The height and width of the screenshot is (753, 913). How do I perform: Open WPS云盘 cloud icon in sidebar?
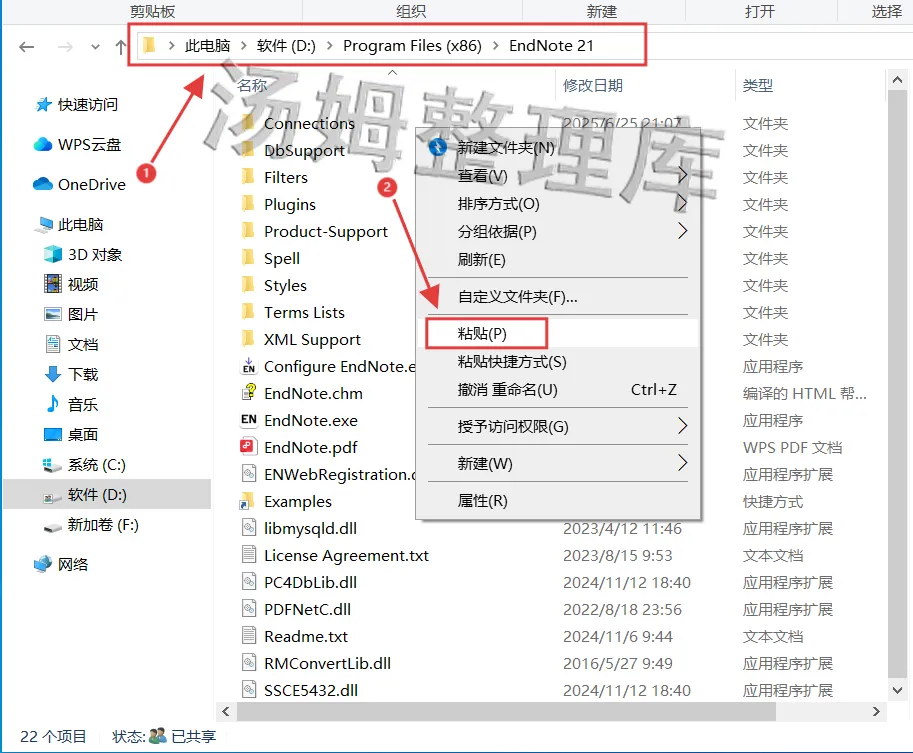coord(43,144)
